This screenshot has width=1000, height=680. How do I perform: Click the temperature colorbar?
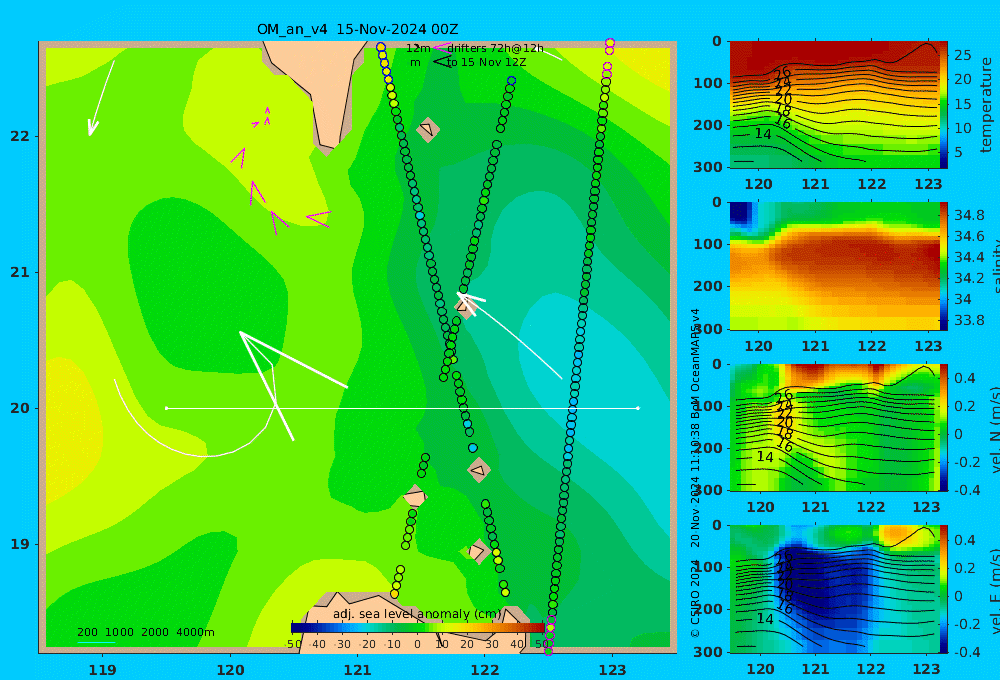coord(944,105)
